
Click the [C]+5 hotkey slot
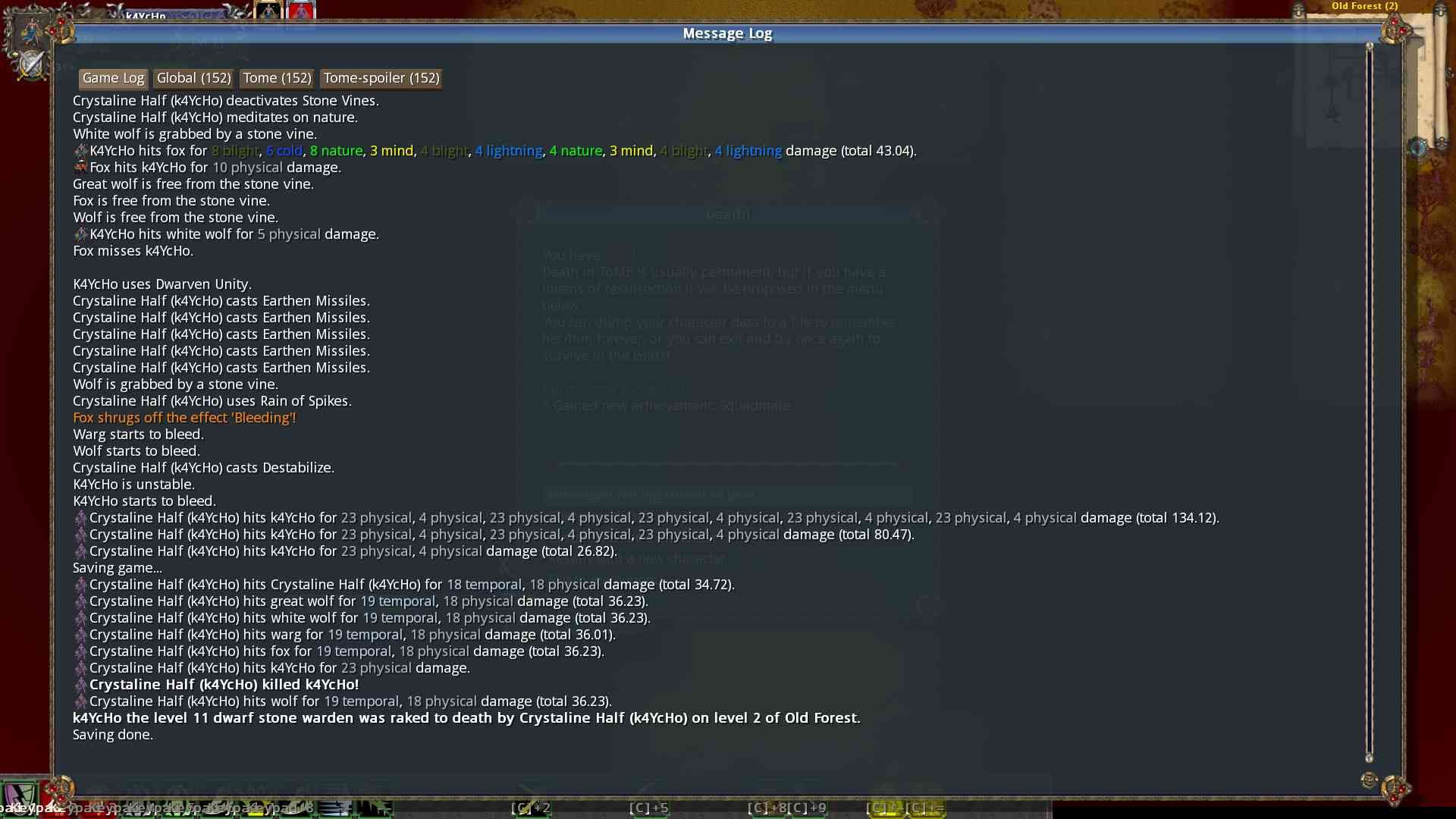[649, 808]
